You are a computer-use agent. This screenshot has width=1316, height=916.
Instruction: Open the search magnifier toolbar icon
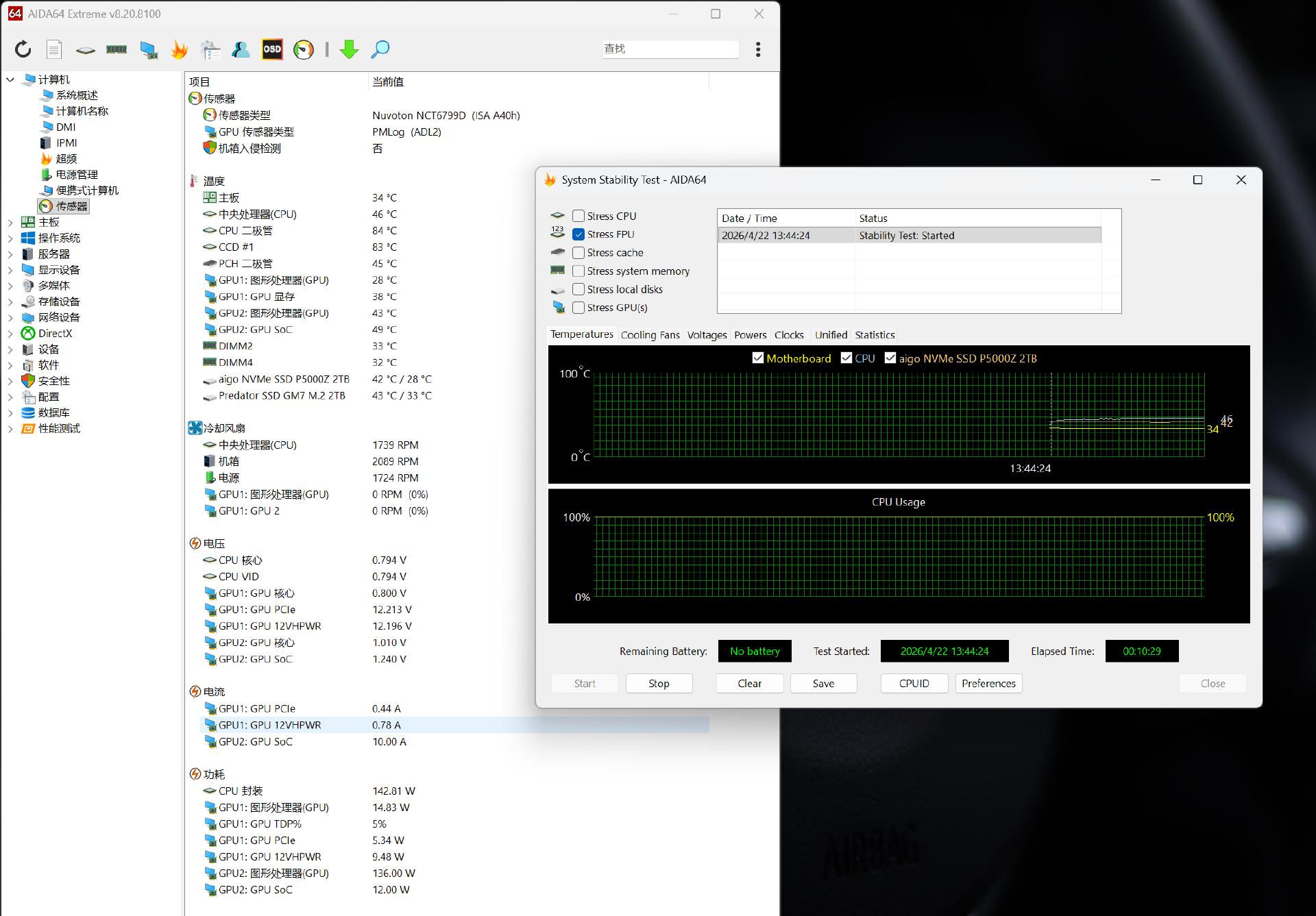coord(380,49)
